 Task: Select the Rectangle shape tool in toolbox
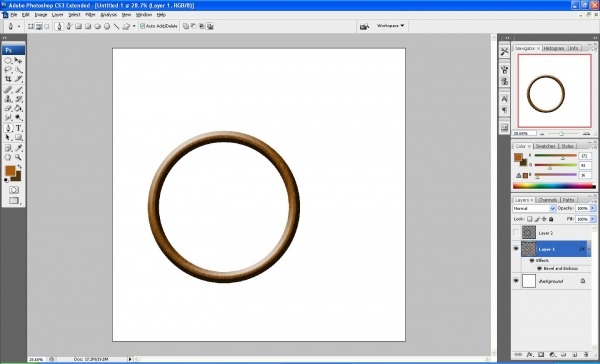click(x=18, y=137)
